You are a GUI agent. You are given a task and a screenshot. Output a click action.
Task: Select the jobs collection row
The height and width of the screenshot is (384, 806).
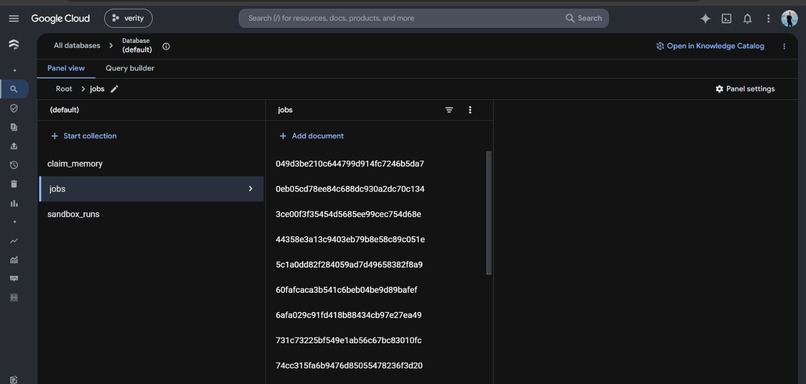[152, 189]
